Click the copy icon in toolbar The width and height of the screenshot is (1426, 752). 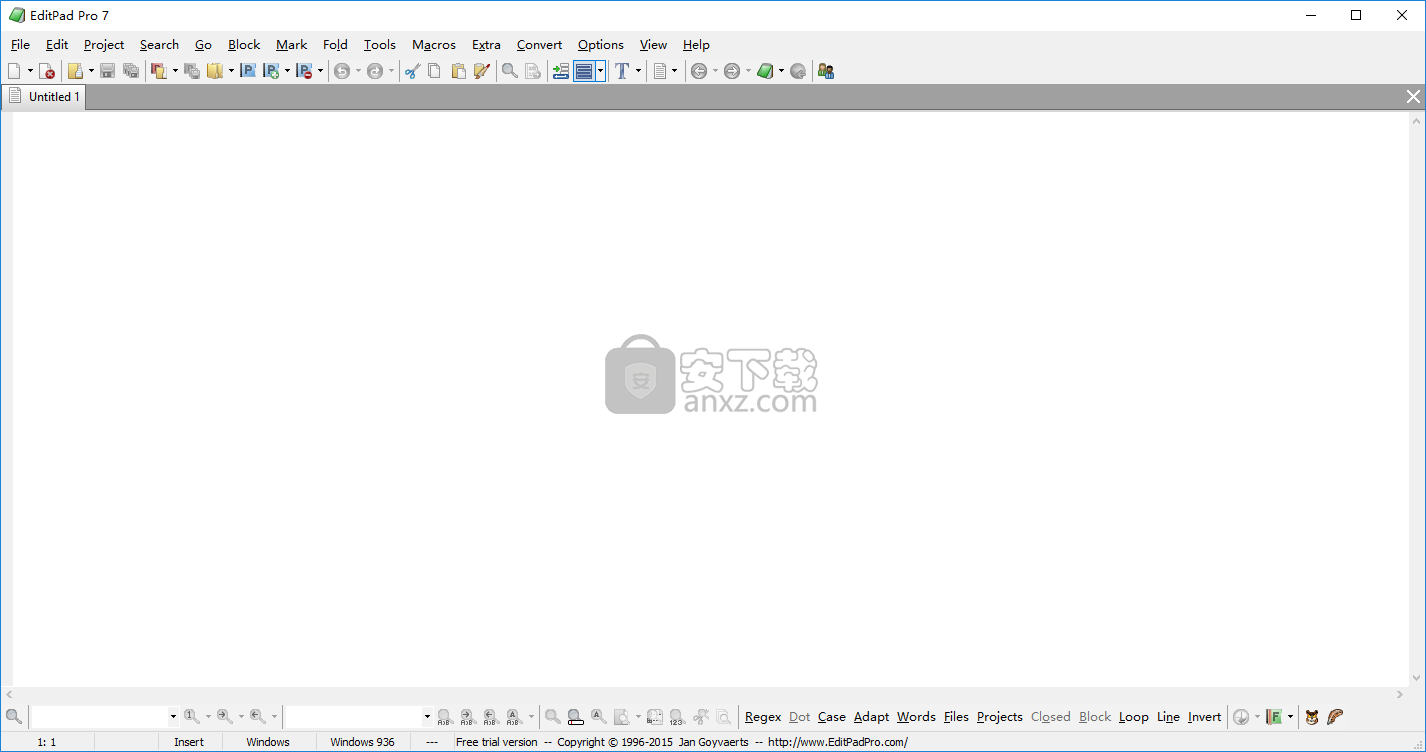coord(435,71)
